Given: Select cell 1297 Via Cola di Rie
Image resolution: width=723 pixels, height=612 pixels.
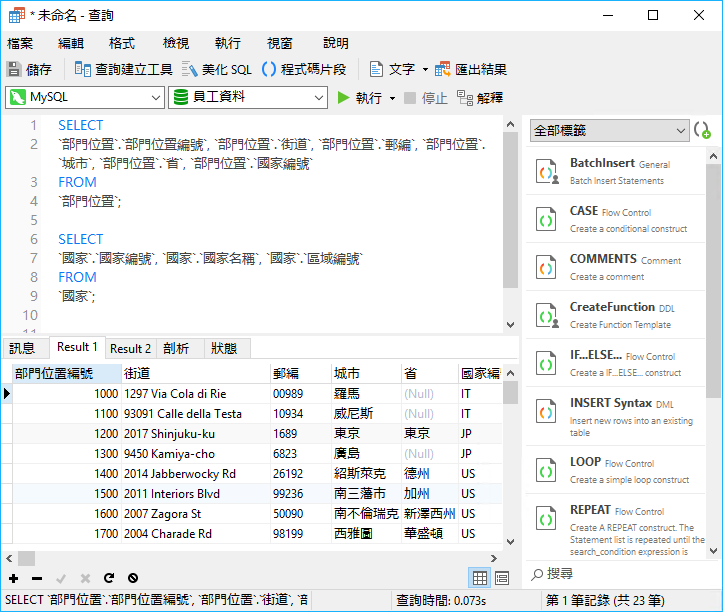Looking at the screenshot, I should click(x=196, y=394).
